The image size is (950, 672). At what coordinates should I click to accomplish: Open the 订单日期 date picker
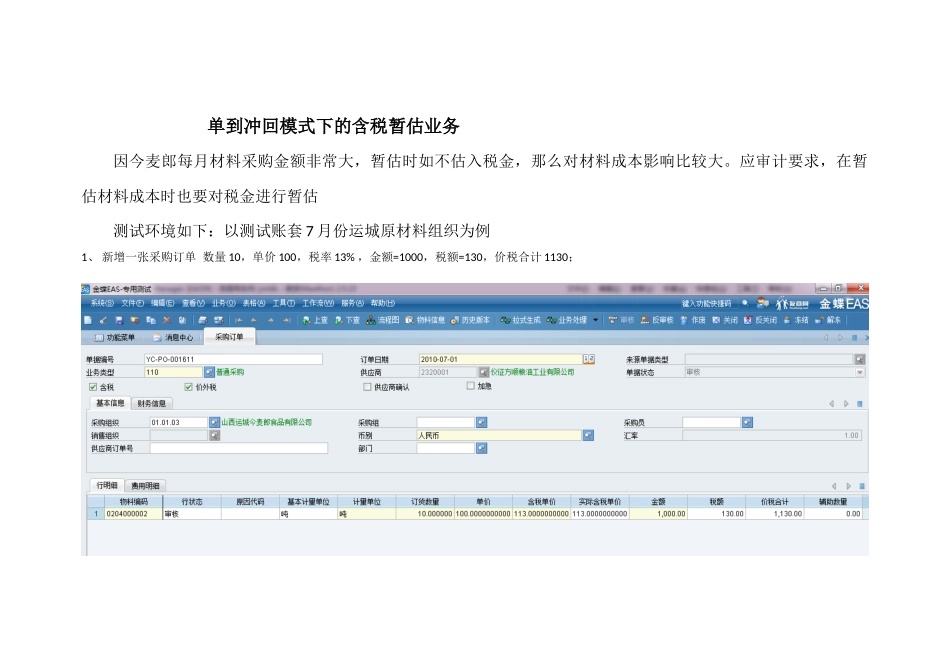589,358
